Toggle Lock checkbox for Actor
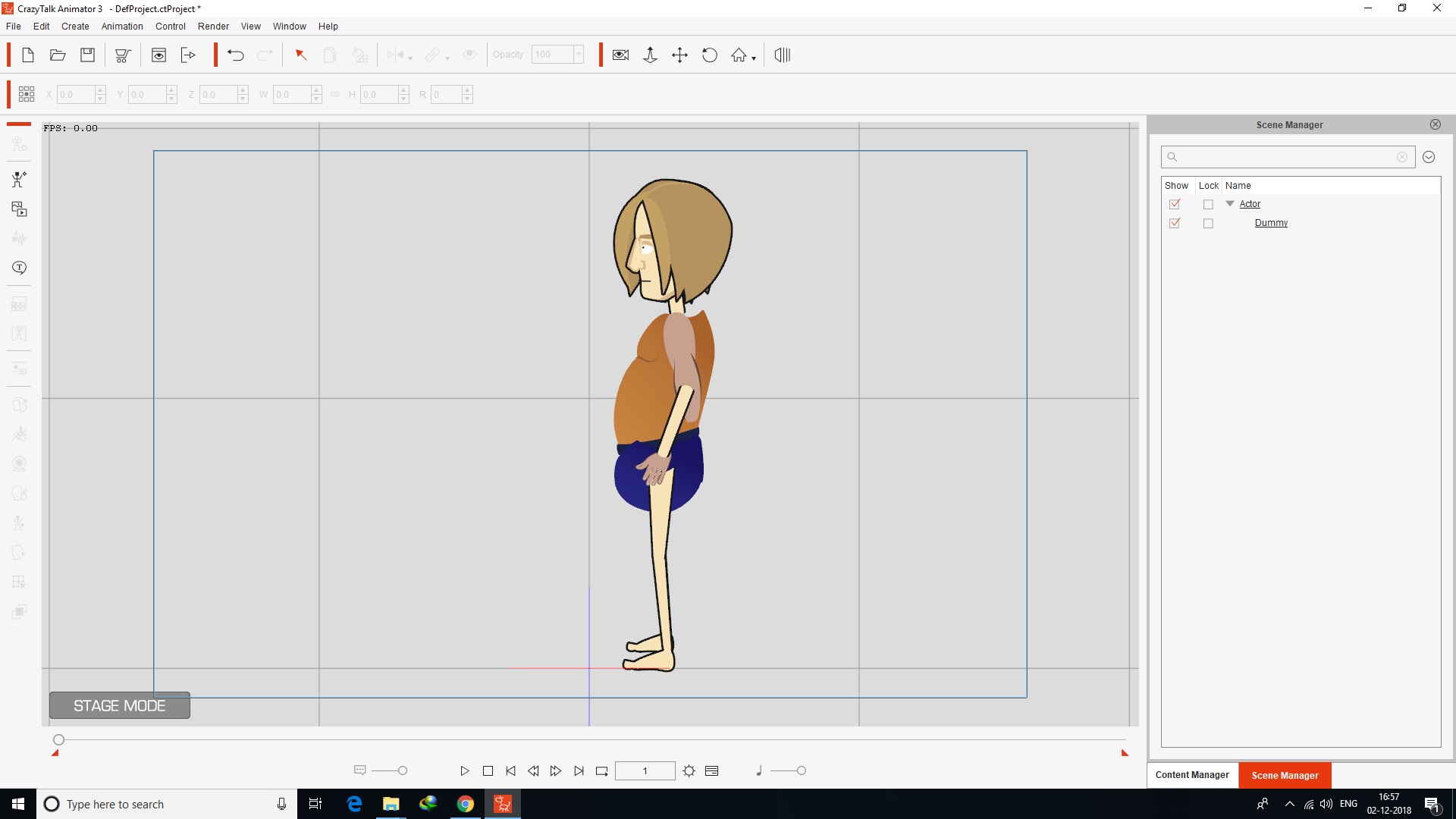 tap(1208, 205)
